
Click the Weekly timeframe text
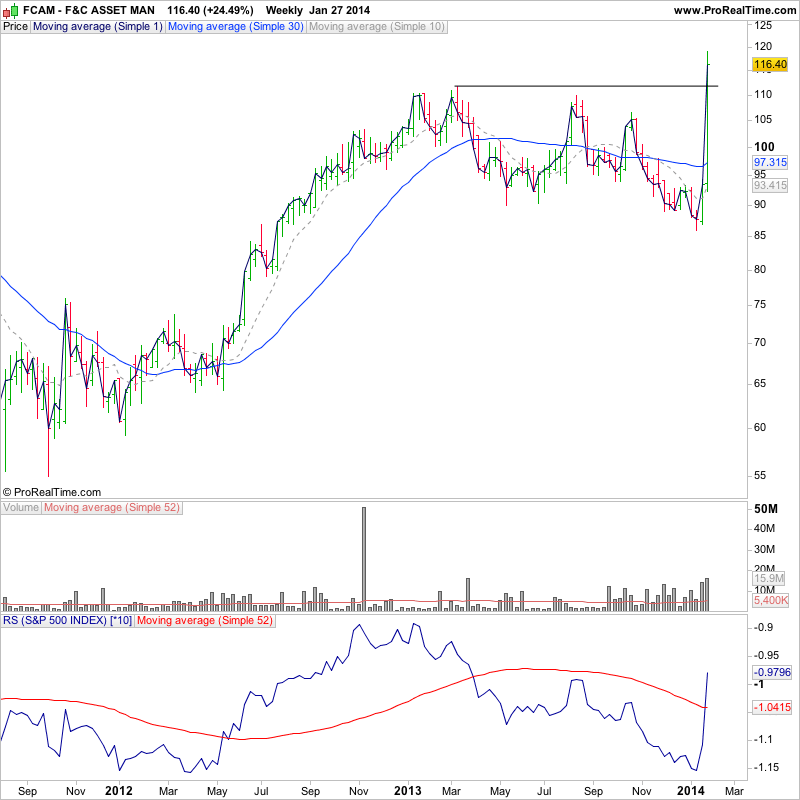[285, 10]
